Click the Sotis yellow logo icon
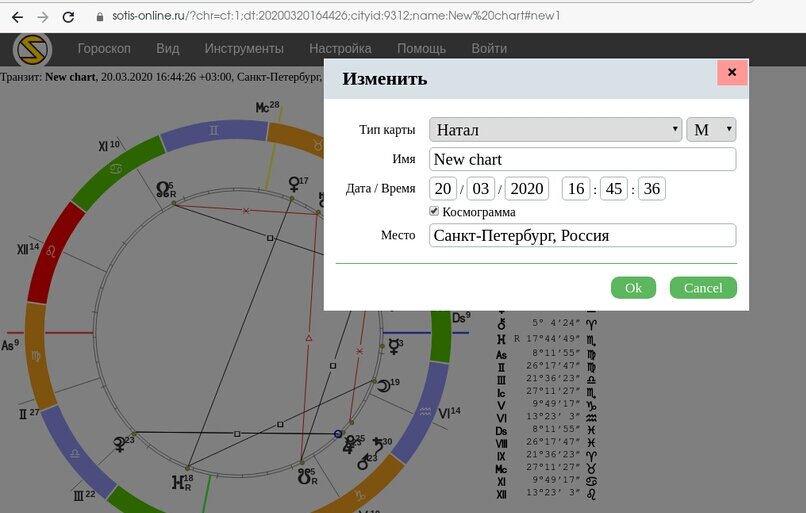The width and height of the screenshot is (806, 513). pyautogui.click(x=32, y=49)
